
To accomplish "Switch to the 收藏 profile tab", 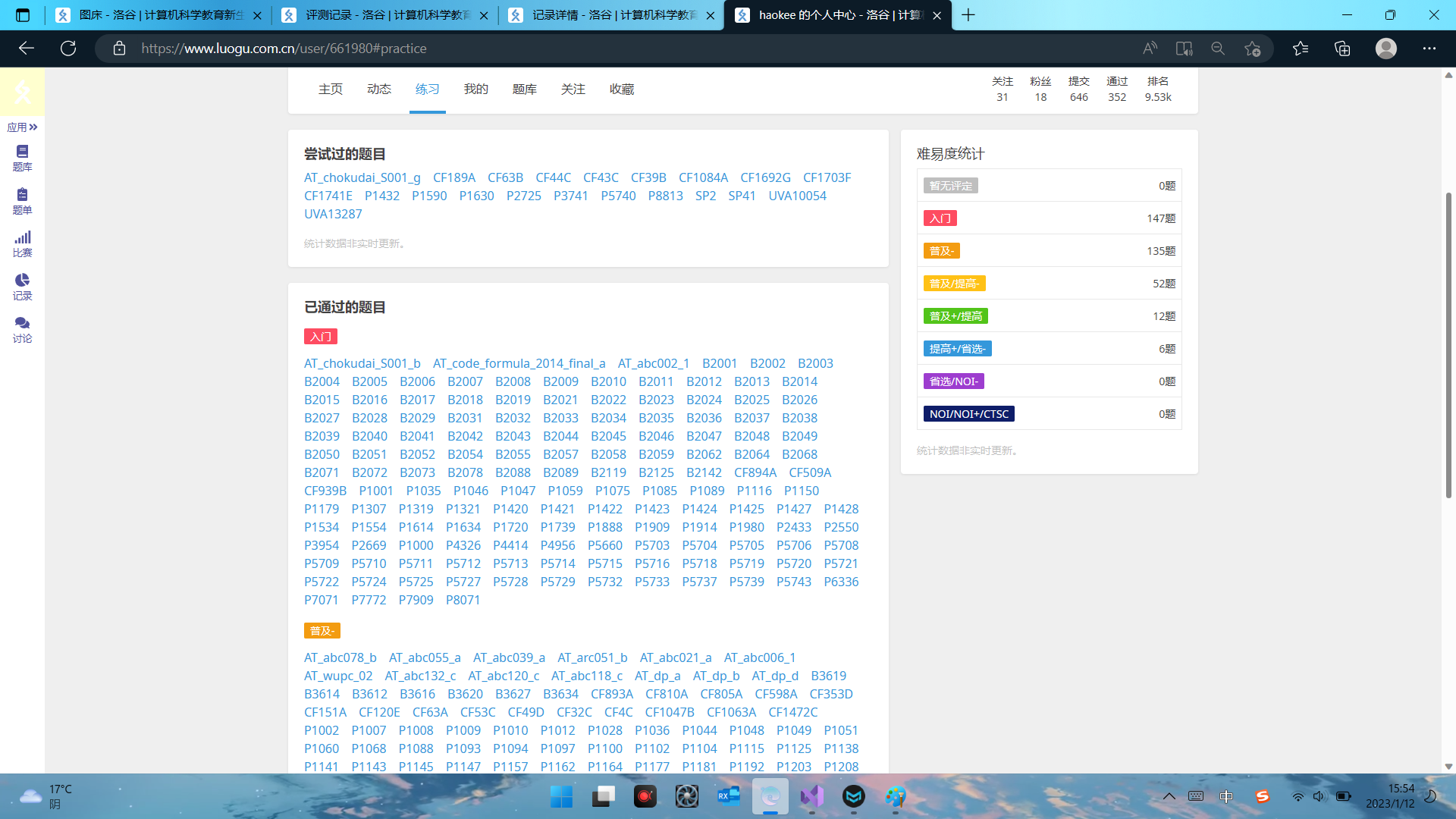I will [622, 89].
